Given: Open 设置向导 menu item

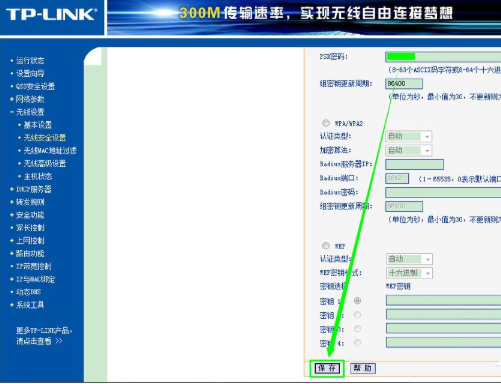Looking at the screenshot, I should coord(30,73).
